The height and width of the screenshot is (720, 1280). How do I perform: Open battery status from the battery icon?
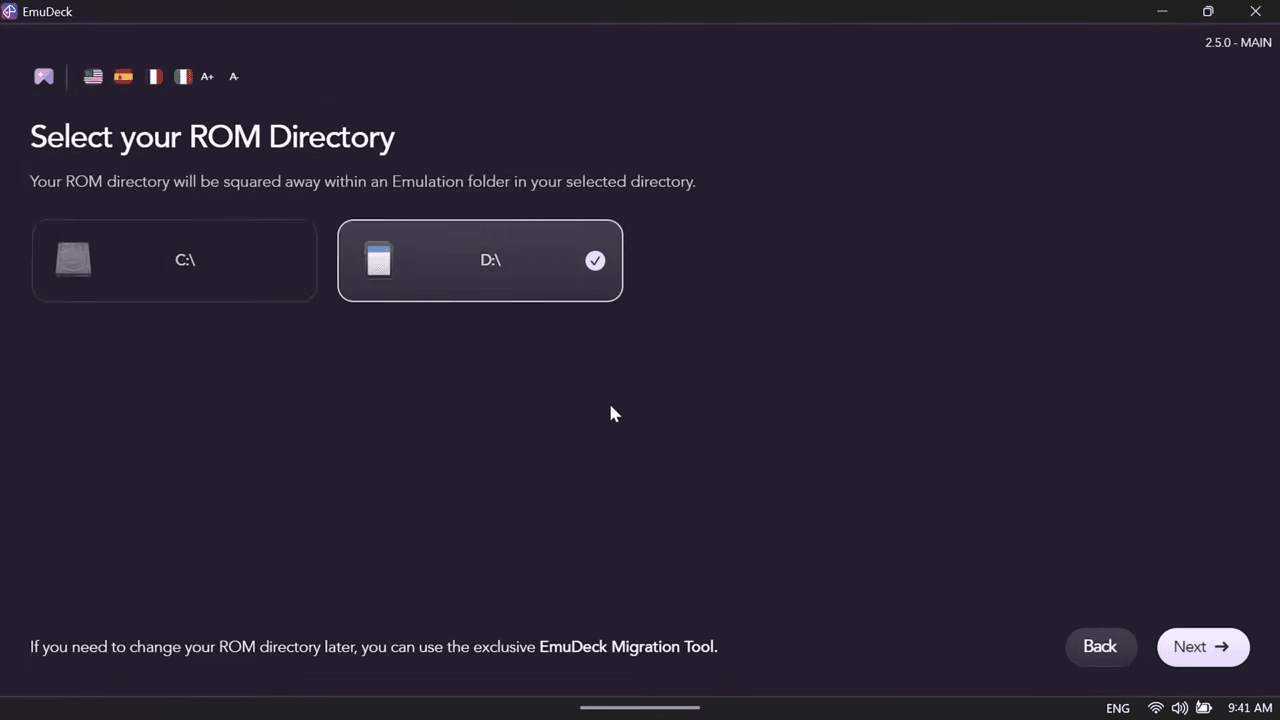point(1204,708)
